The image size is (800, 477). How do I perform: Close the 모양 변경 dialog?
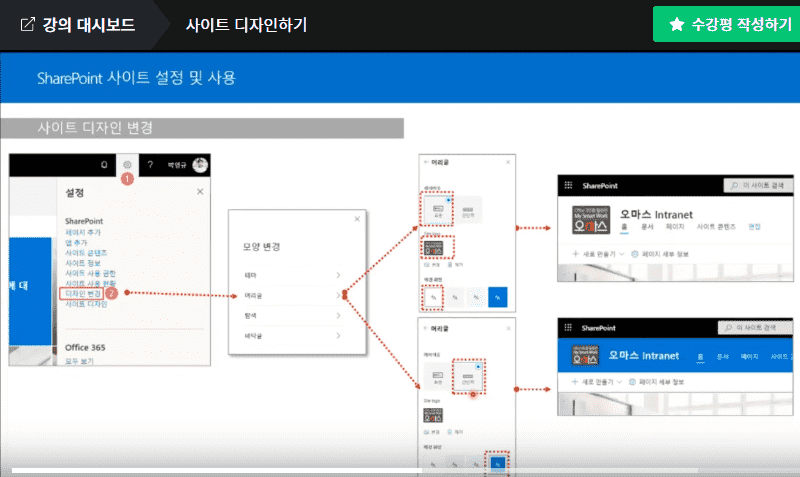click(x=357, y=219)
